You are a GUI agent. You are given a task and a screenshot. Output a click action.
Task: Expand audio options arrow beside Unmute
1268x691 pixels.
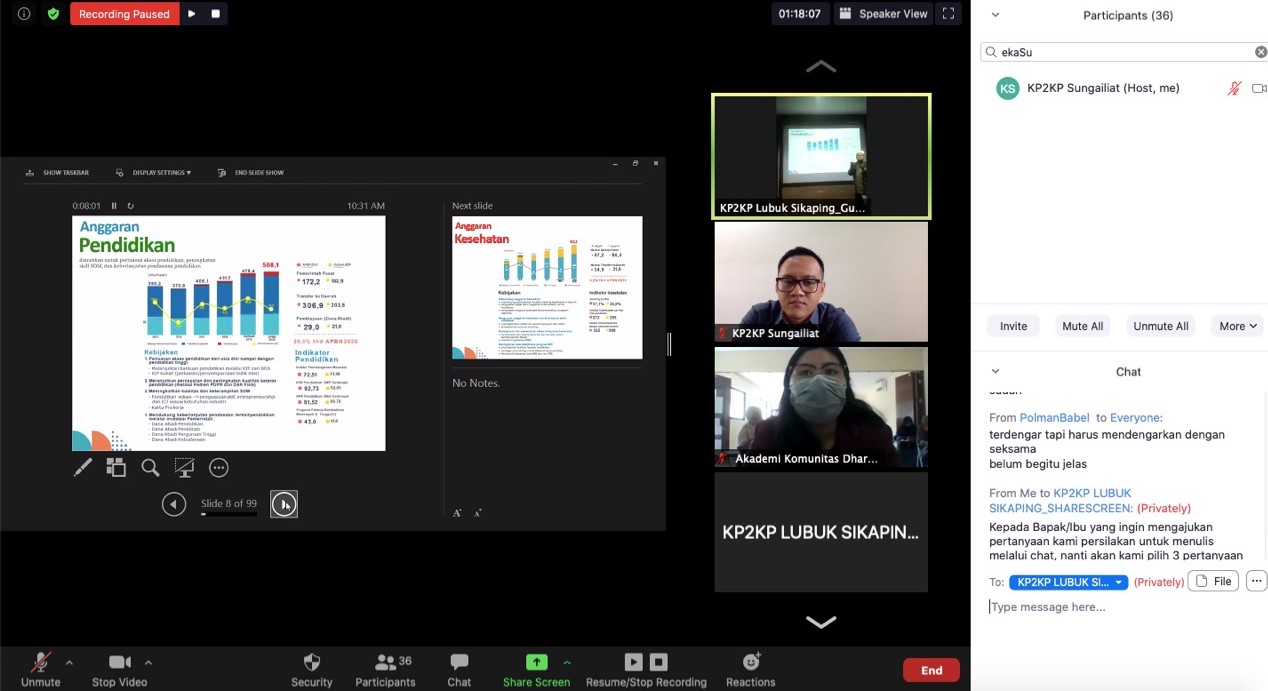69,662
